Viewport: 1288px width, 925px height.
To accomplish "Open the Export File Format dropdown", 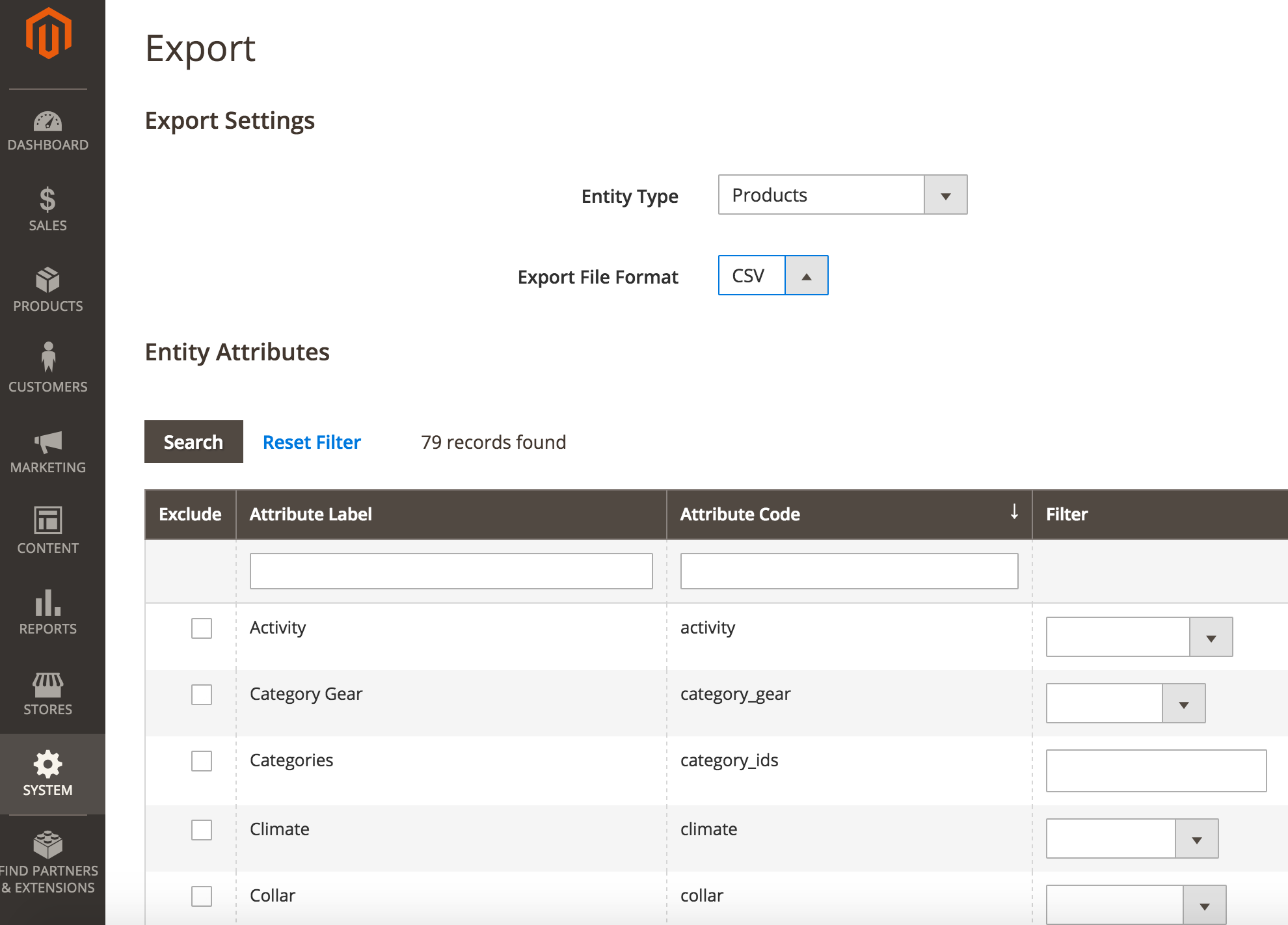I will point(773,275).
